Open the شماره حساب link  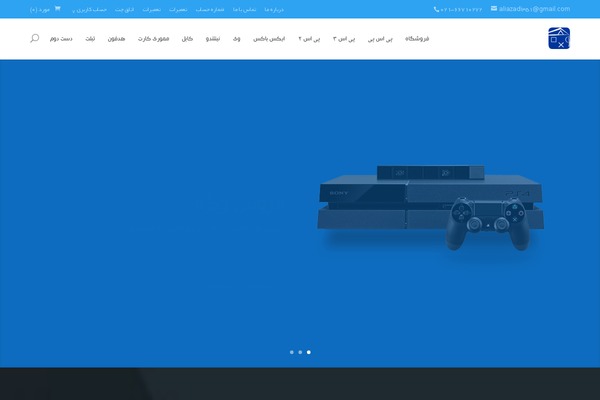[210, 10]
